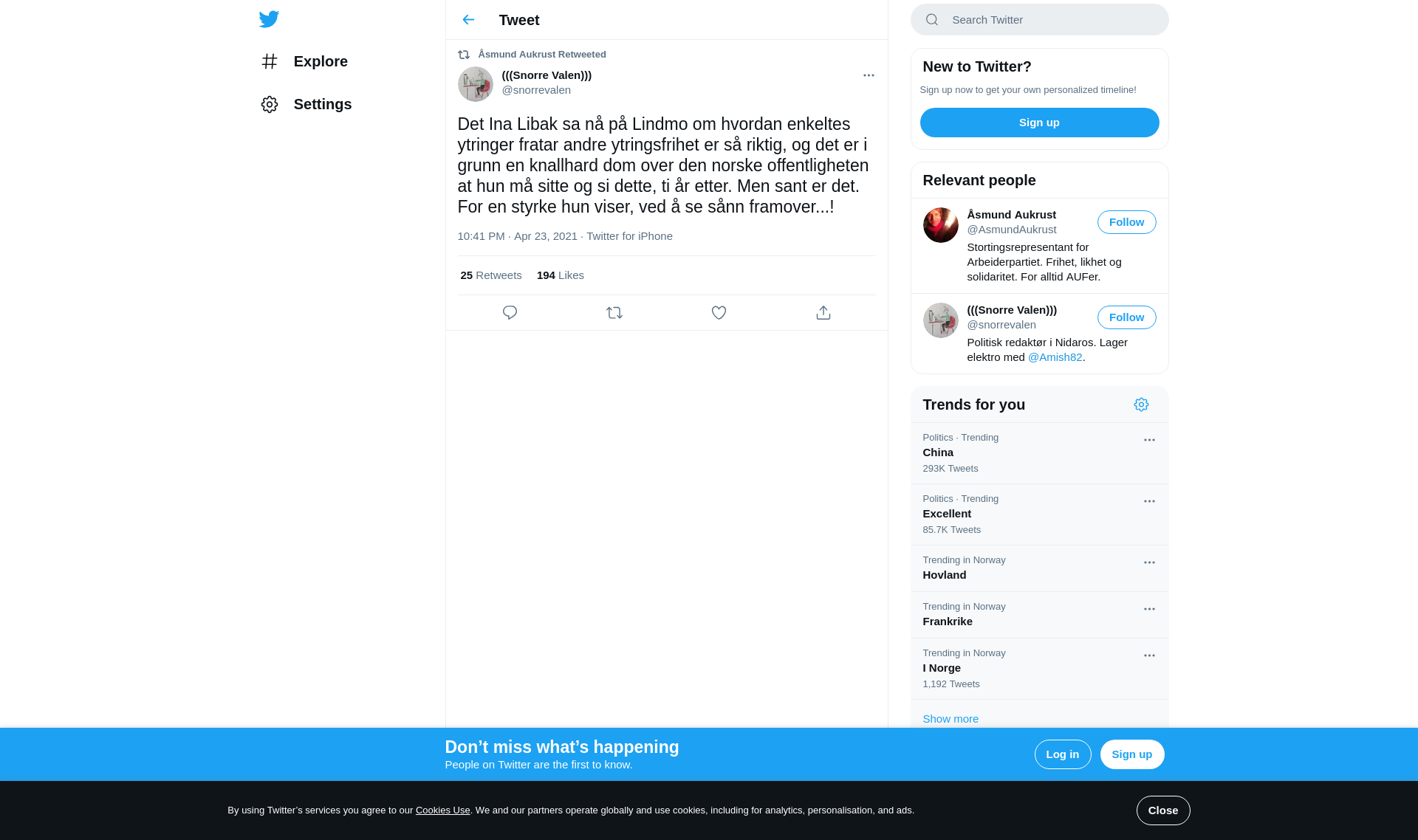The width and height of the screenshot is (1418, 840).
Task: Click the reply speech bubble icon
Action: [x=510, y=313]
